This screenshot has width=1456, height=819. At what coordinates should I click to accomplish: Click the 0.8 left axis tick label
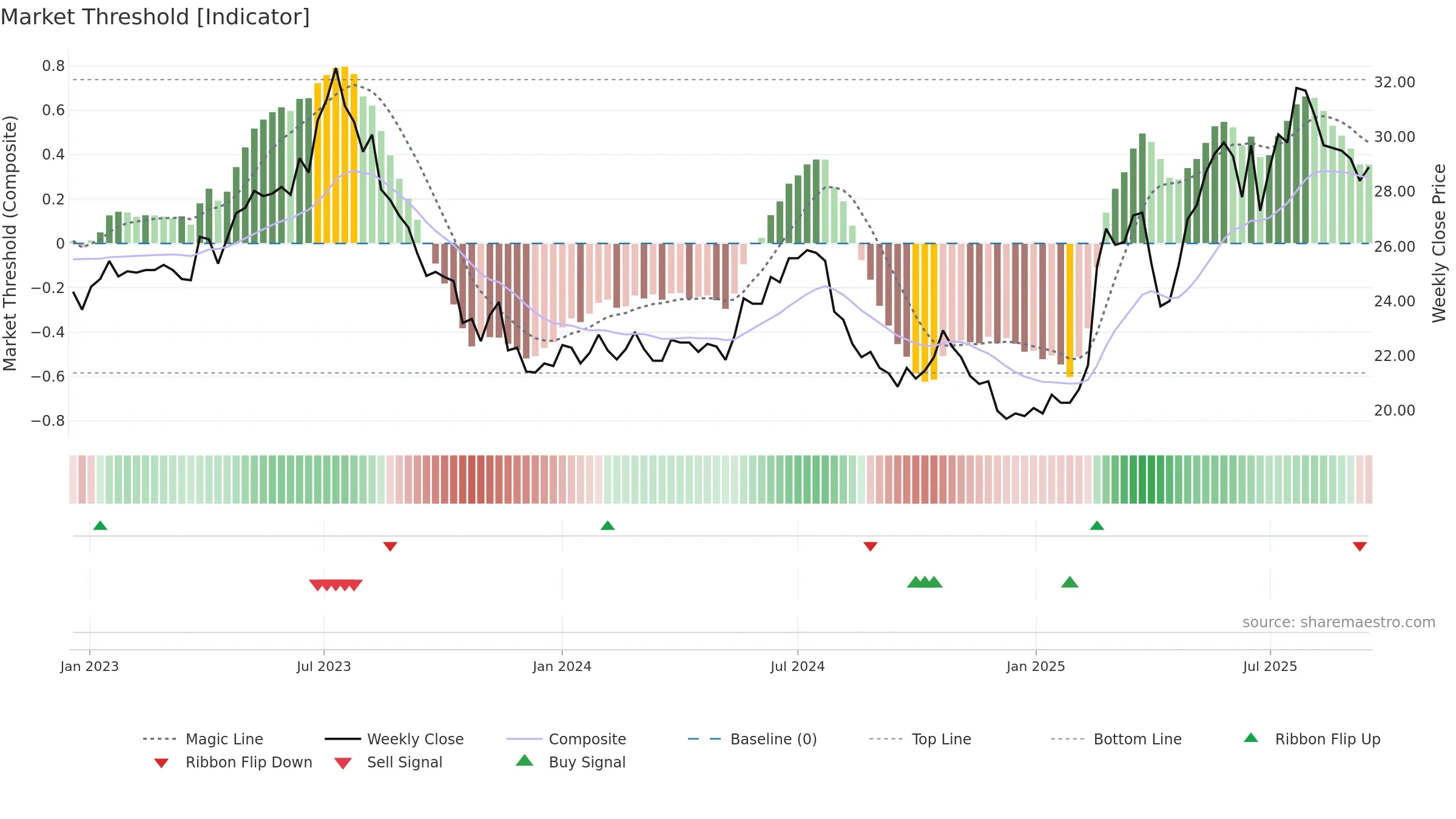[x=53, y=66]
